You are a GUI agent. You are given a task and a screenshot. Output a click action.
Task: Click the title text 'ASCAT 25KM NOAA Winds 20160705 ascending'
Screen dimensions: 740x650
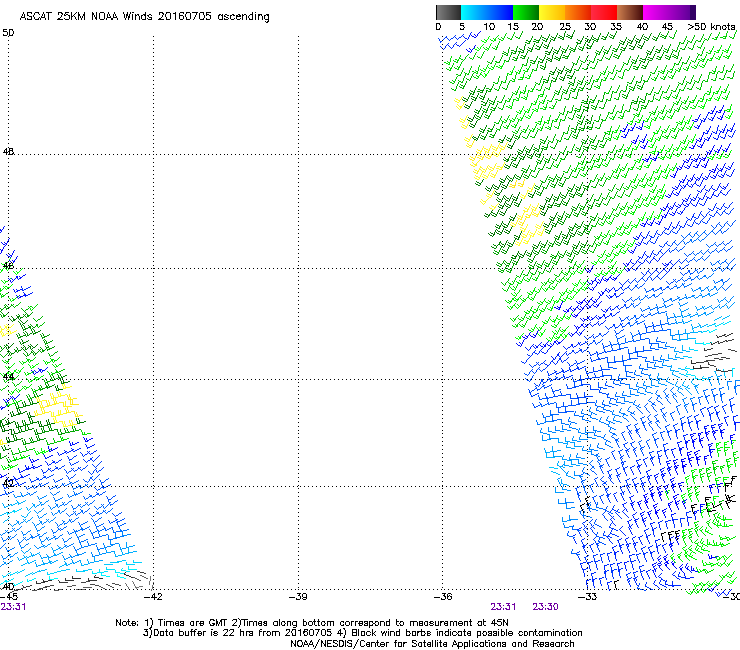pos(144,17)
